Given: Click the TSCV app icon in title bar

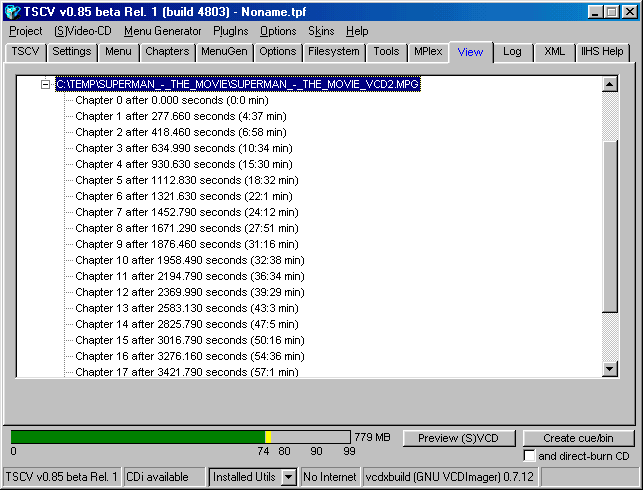Looking at the screenshot, I should pyautogui.click(x=12, y=11).
